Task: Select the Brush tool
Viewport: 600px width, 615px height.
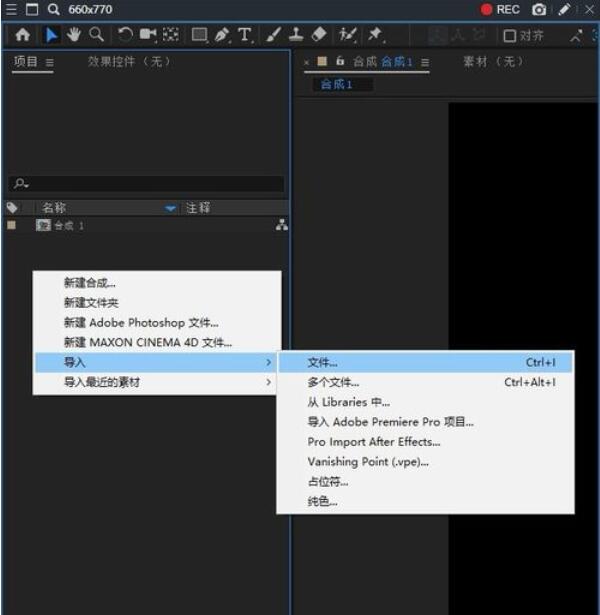Action: pyautogui.click(x=273, y=35)
